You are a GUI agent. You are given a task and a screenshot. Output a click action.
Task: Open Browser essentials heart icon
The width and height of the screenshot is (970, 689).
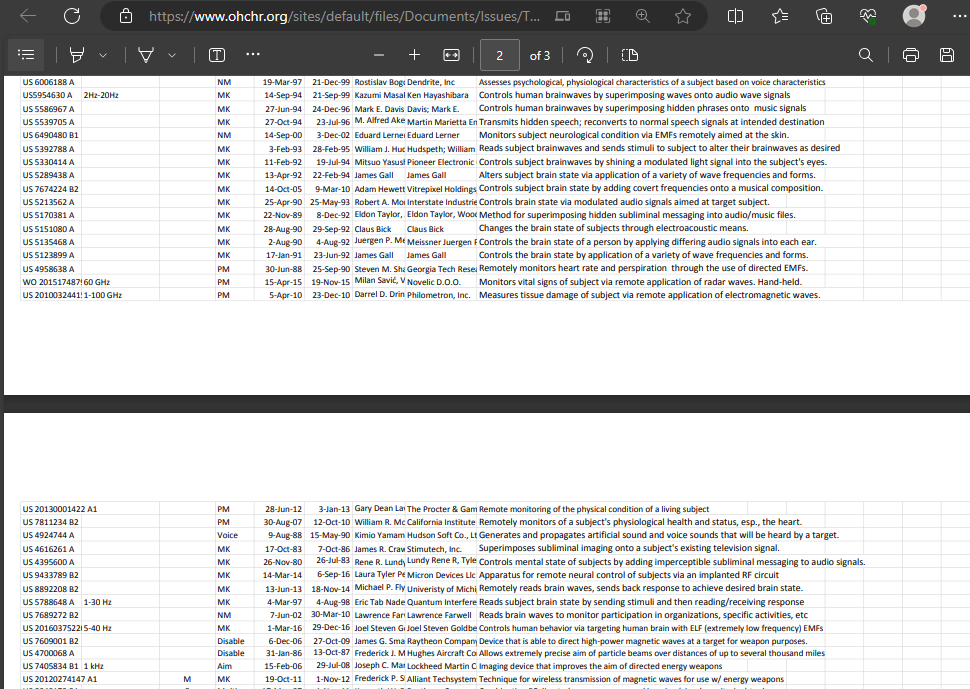click(868, 16)
